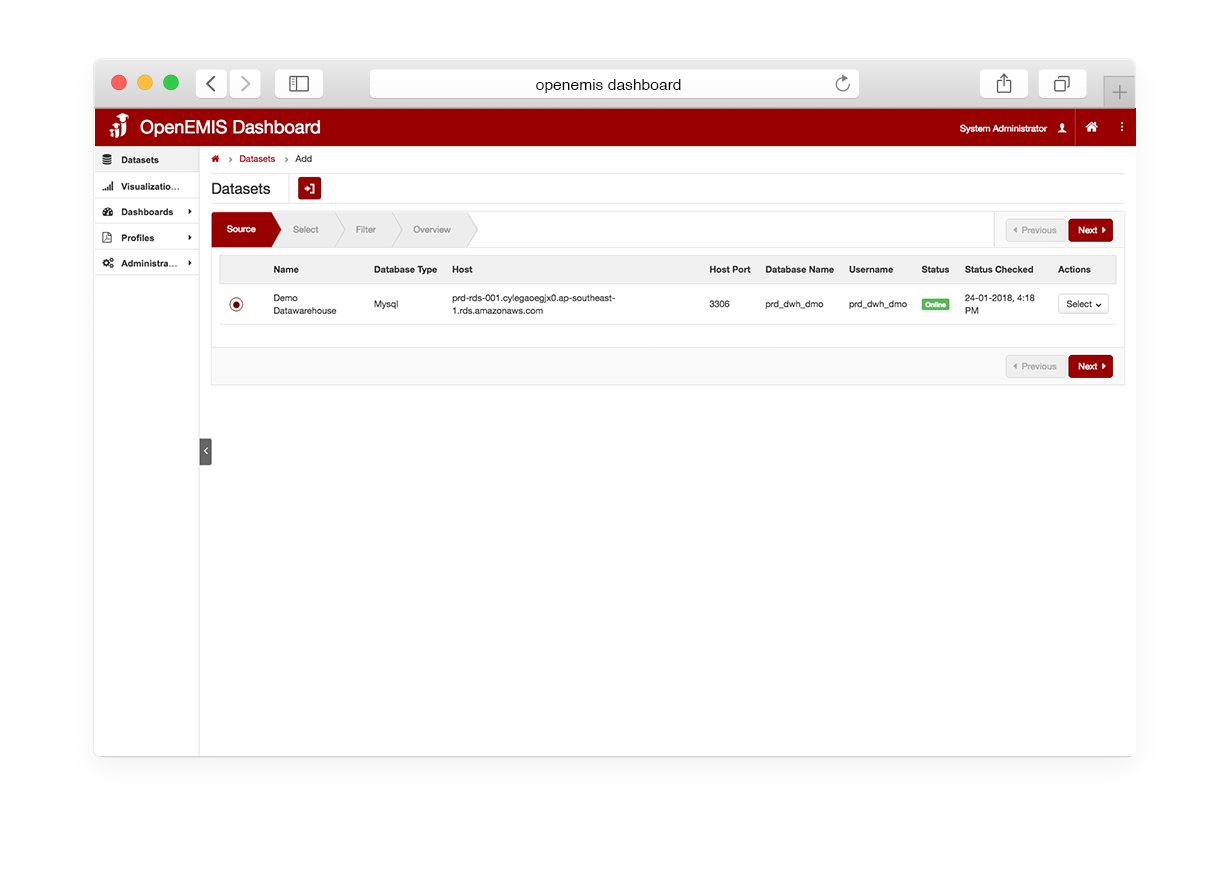Click the Username column header
Viewport: 1230px width, 896px height.
[x=871, y=269]
